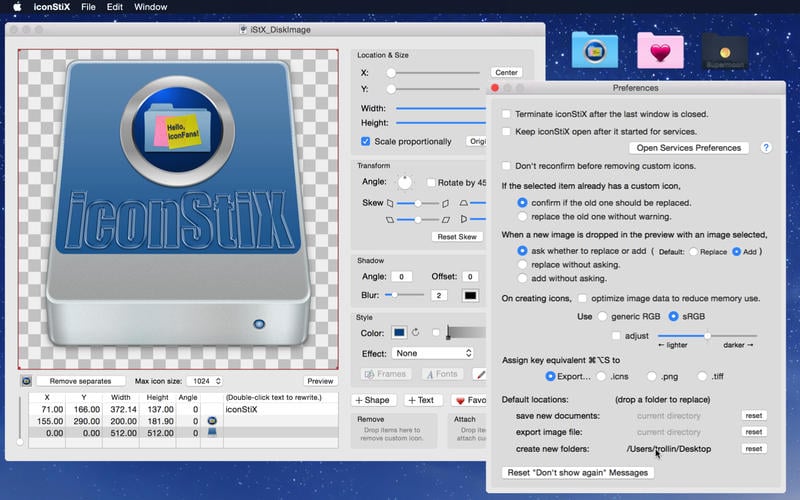Click the reset color circular arrow icon
800x500 pixels.
click(416, 333)
